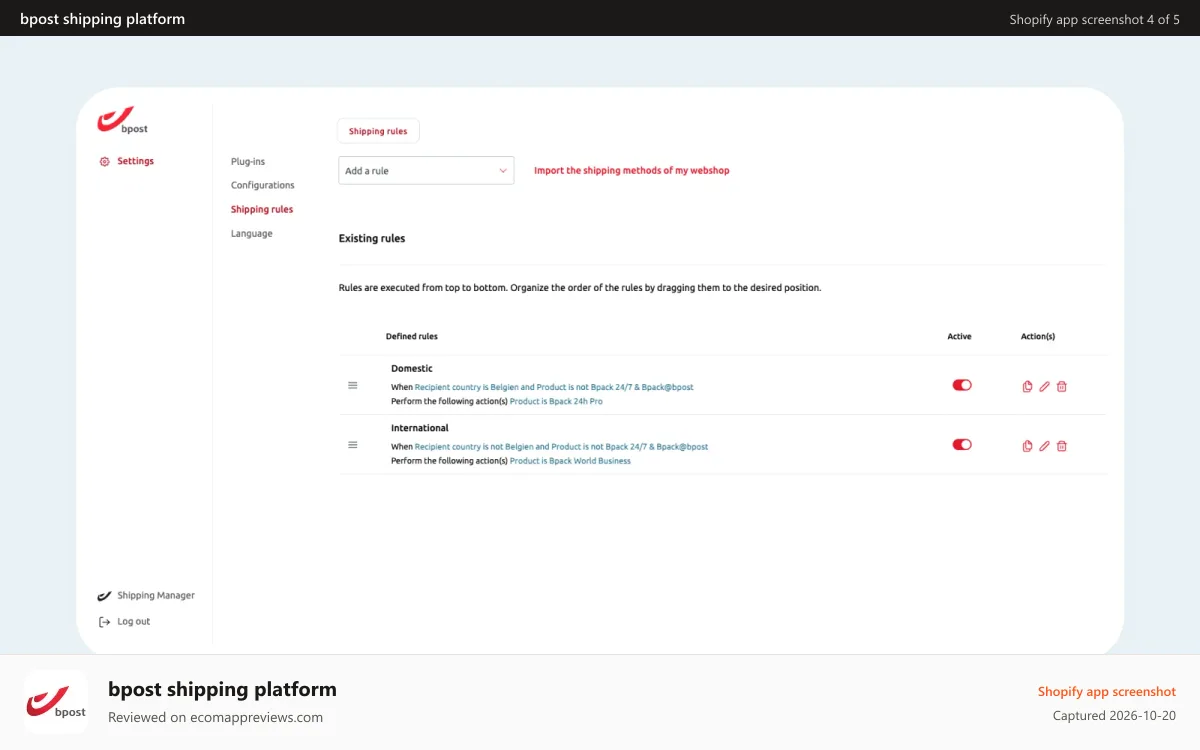Viewport: 1200px width, 750px height.
Task: Duplicate the International rule
Action: (1027, 446)
